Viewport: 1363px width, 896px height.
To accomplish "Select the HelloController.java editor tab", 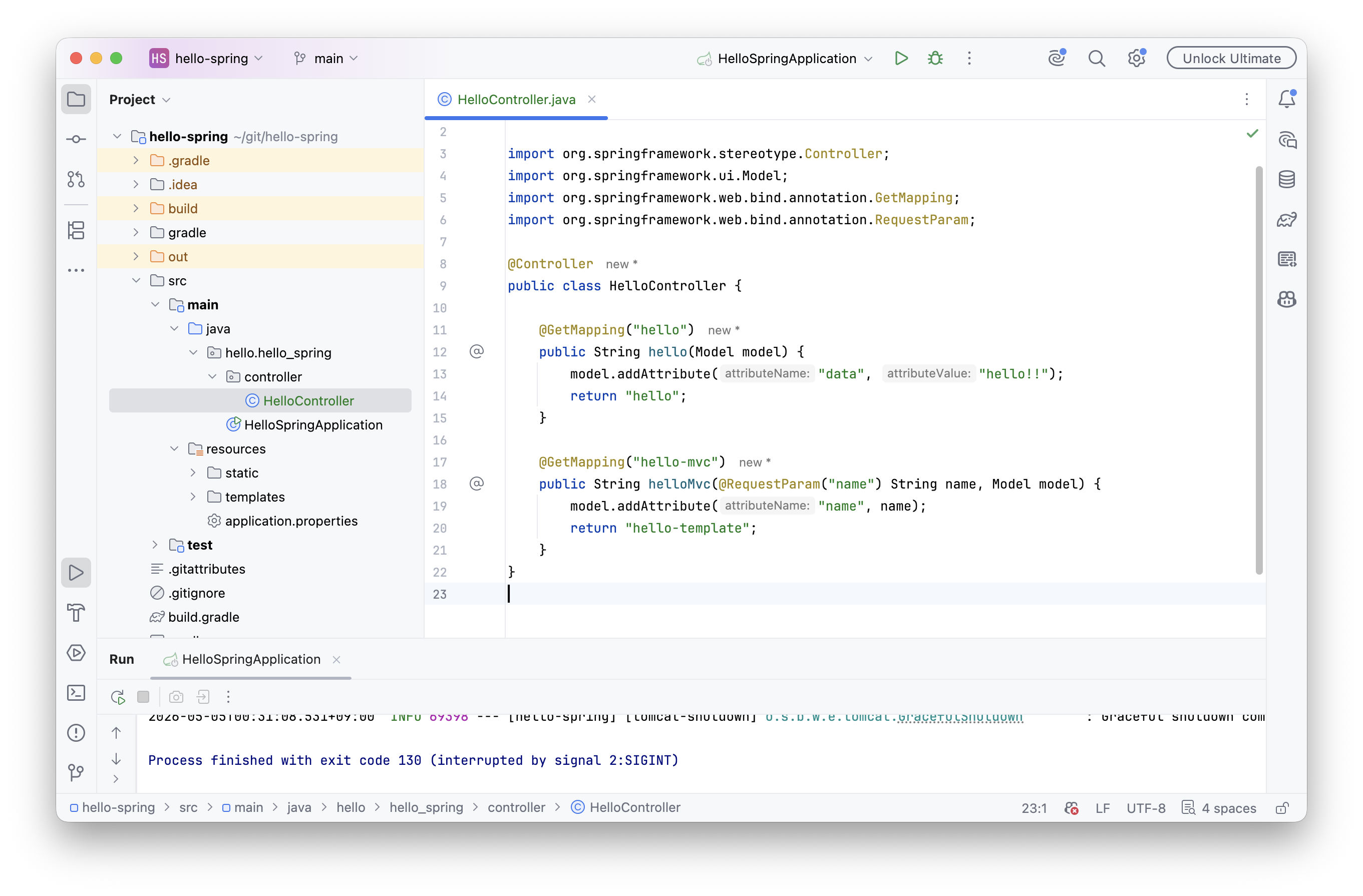I will [515, 100].
